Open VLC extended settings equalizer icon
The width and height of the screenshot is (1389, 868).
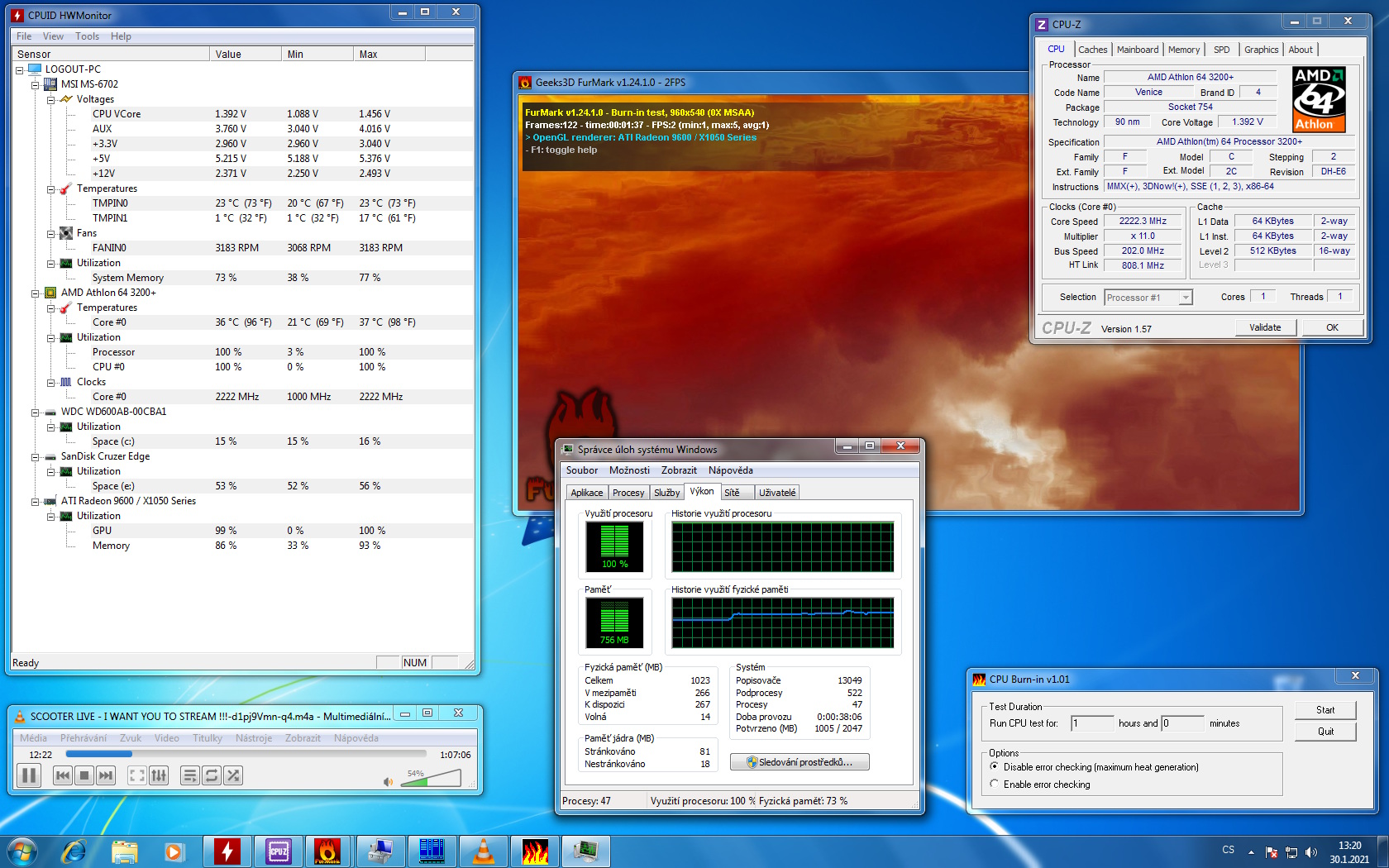pos(159,775)
